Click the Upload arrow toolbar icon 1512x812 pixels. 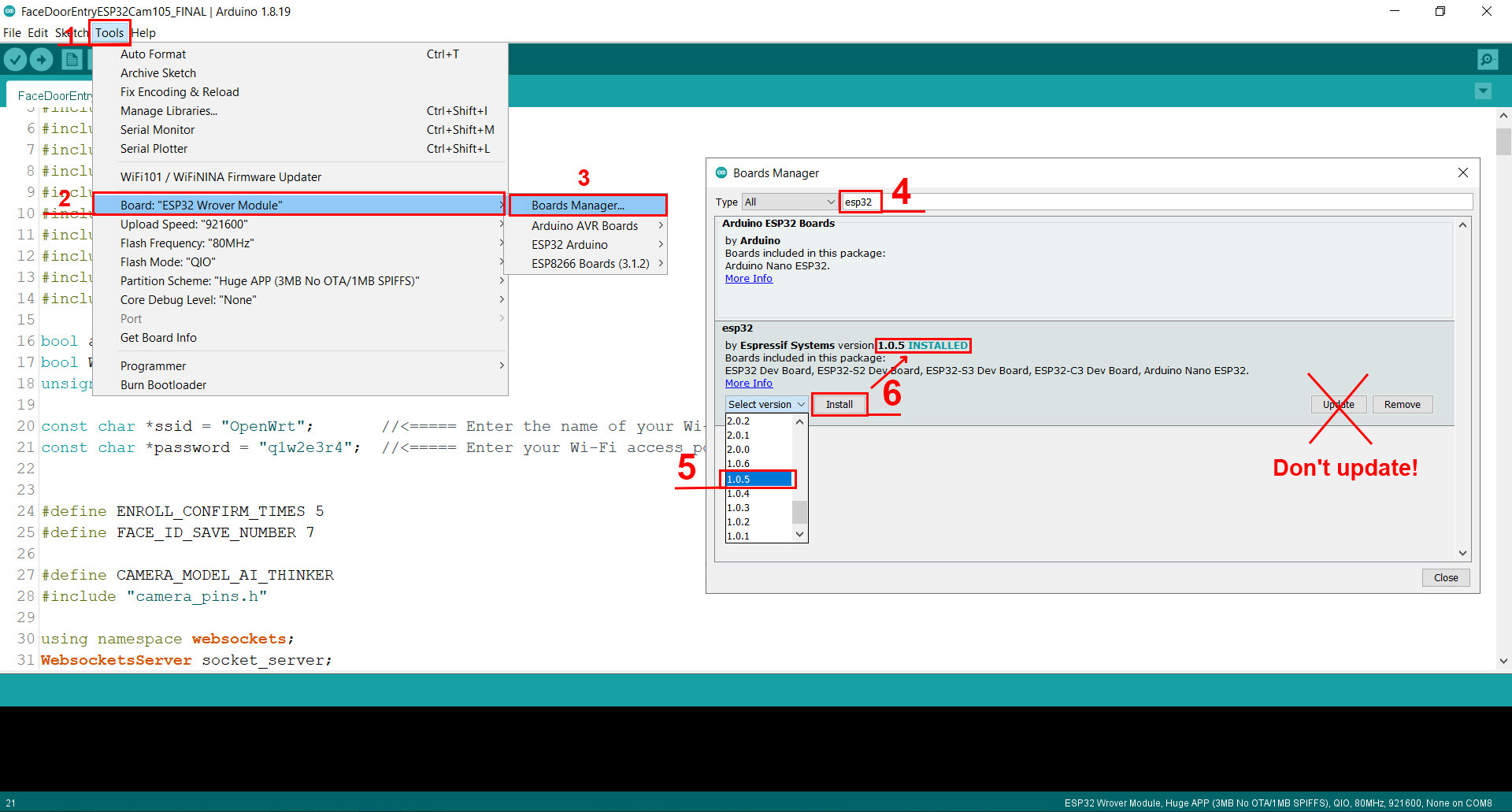(42, 59)
